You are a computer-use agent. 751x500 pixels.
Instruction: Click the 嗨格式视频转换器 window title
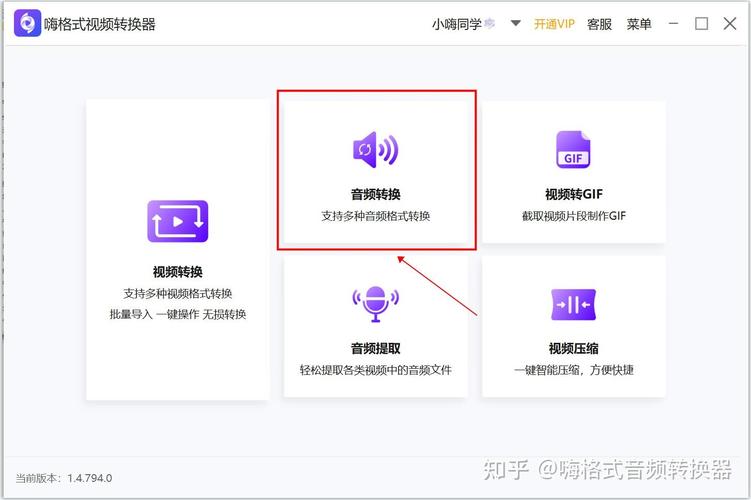coord(100,24)
